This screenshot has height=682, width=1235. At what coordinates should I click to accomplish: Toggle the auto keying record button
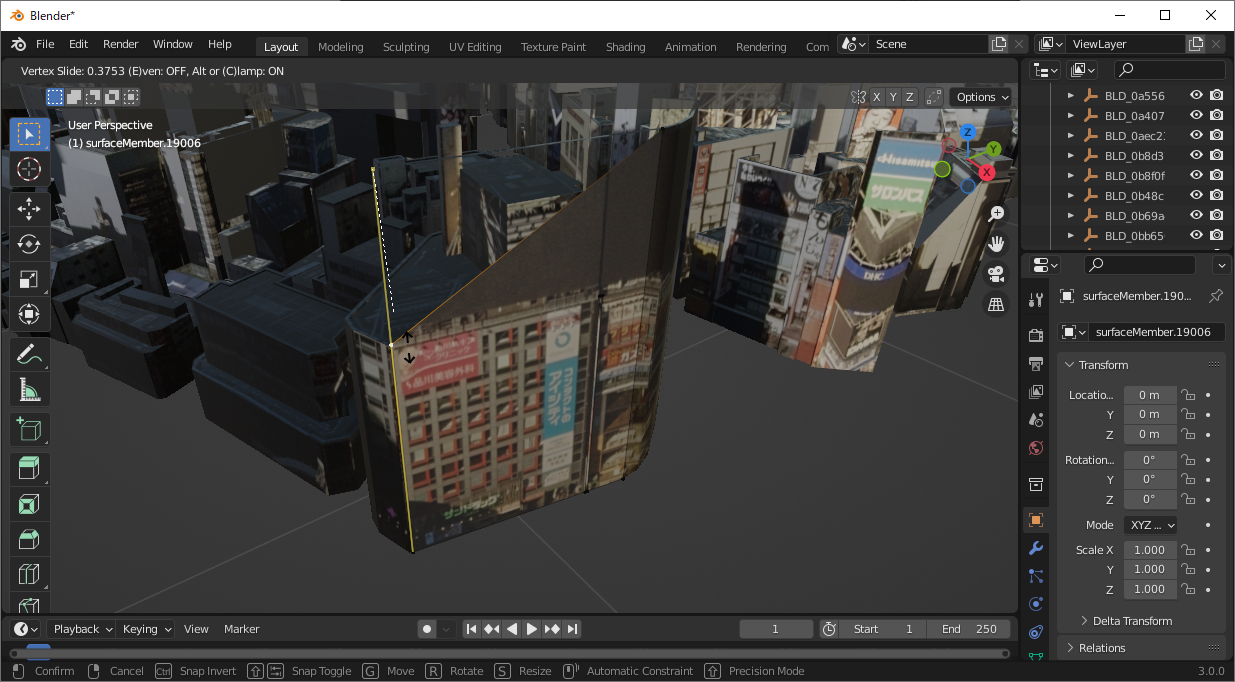tap(427, 629)
